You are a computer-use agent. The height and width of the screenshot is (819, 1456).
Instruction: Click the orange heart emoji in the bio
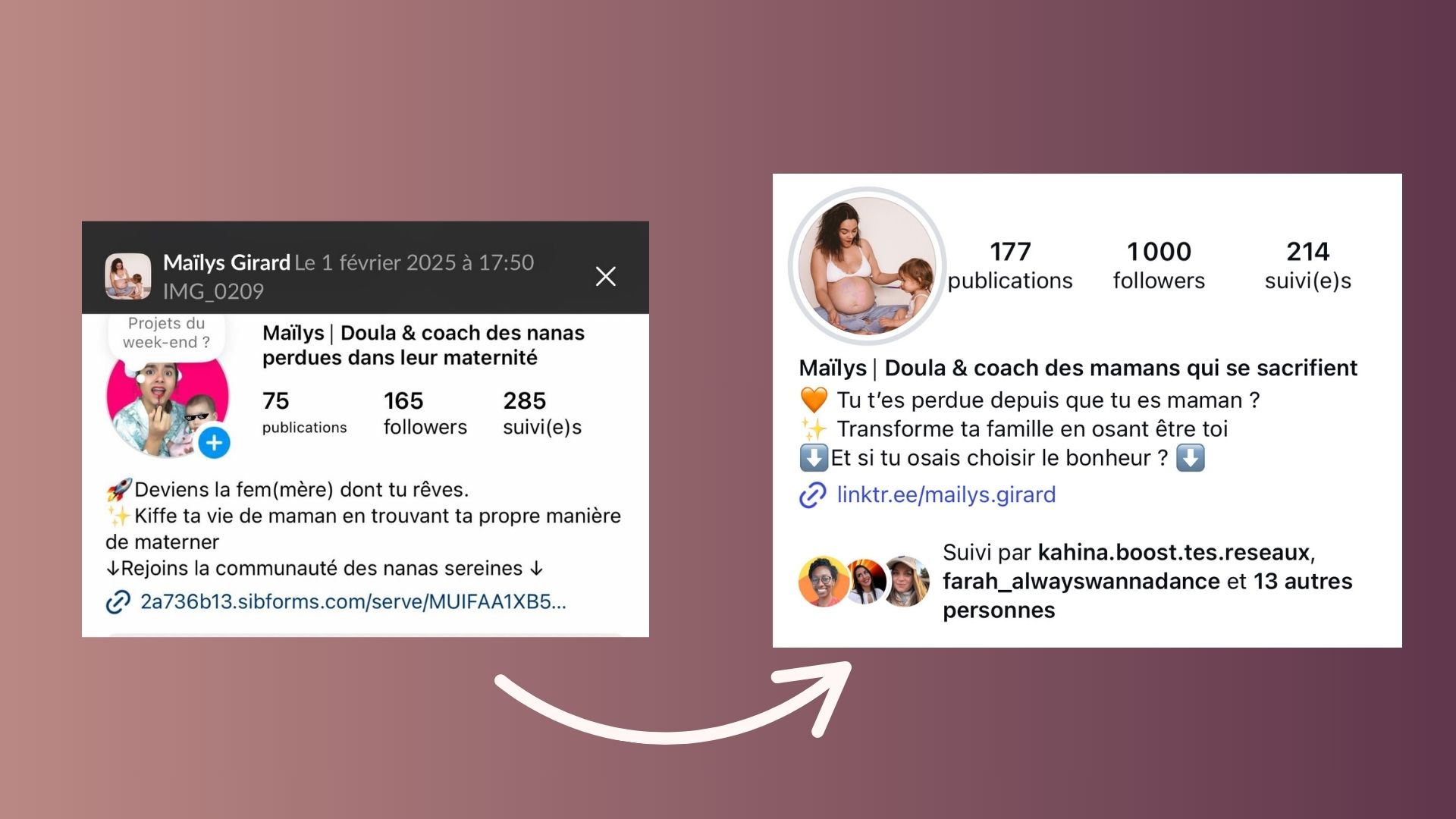click(x=814, y=400)
